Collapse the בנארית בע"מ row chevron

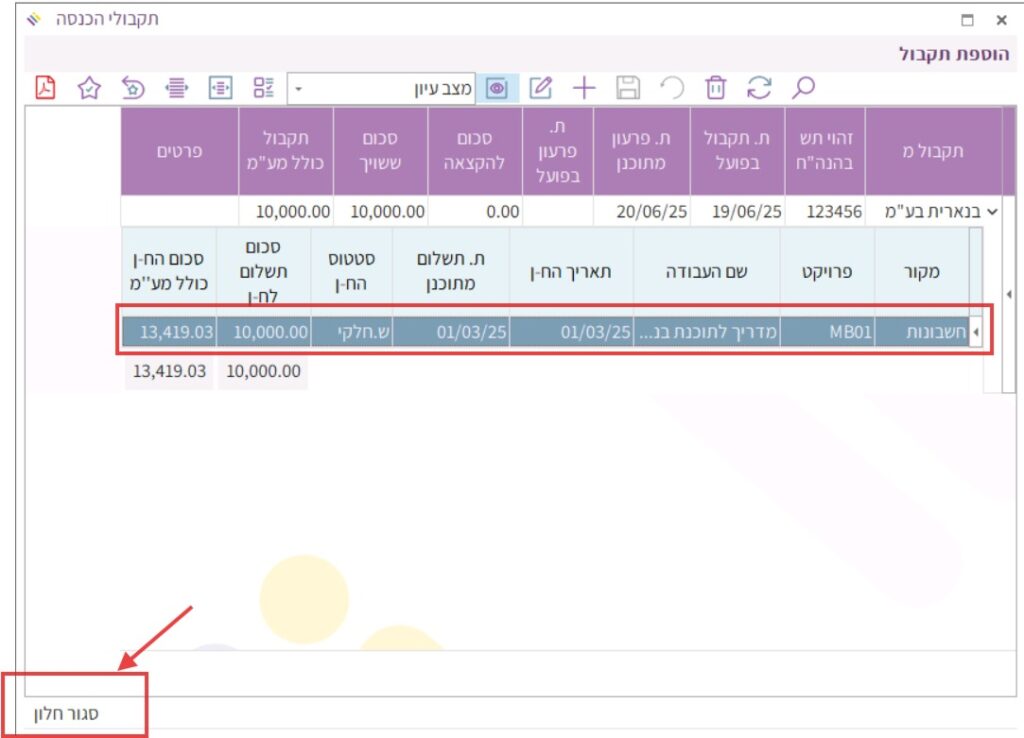(992, 212)
